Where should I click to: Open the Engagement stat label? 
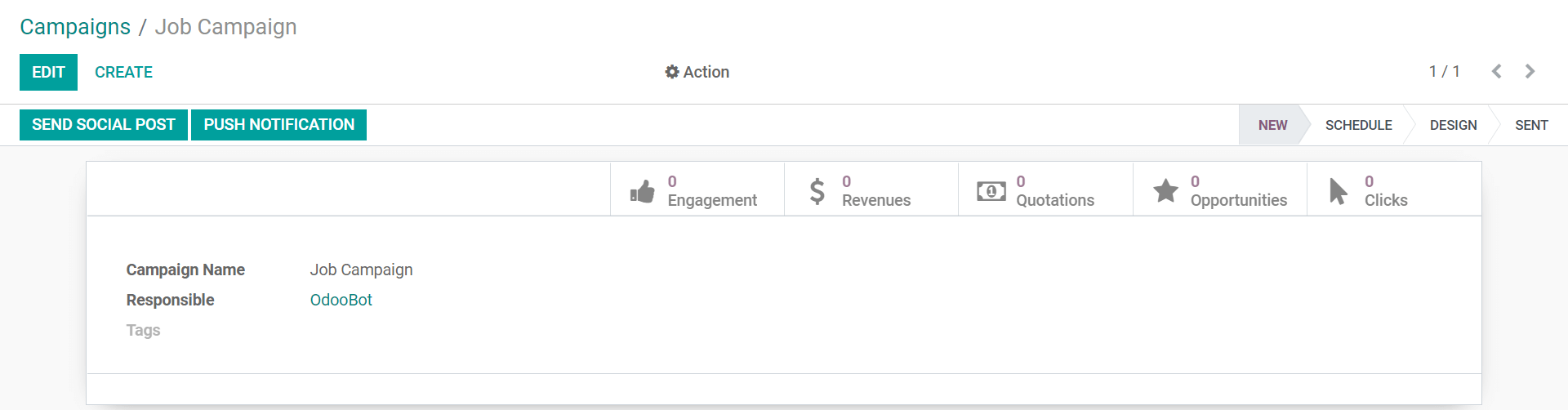click(712, 200)
